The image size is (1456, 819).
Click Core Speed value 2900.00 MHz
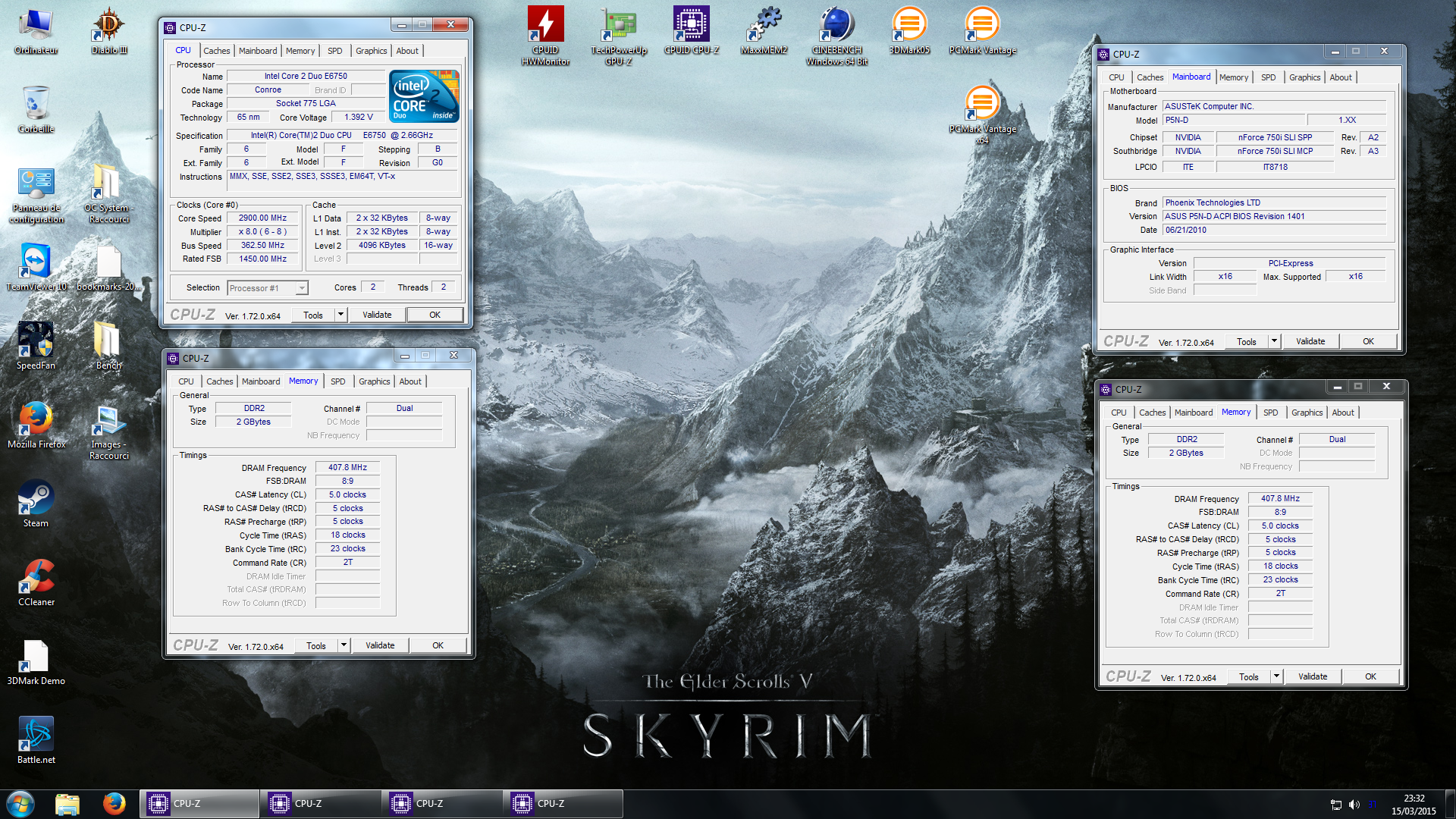click(x=262, y=218)
